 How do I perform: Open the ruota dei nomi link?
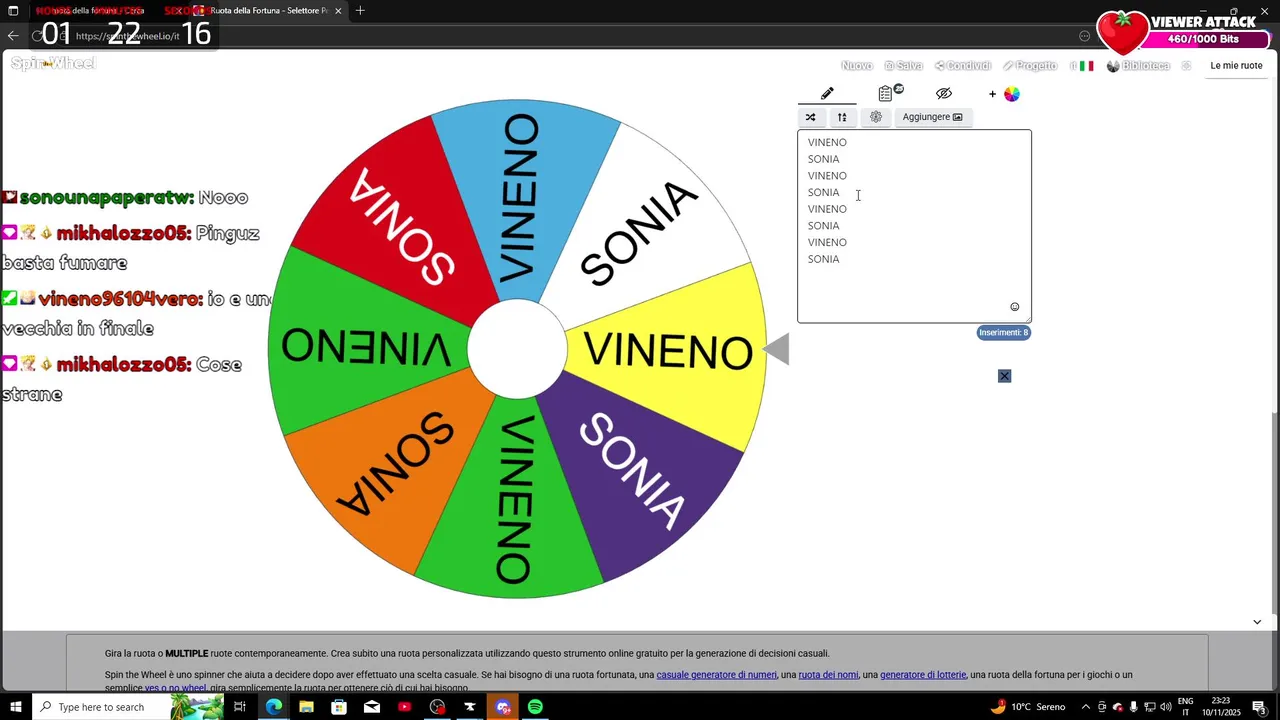pyautogui.click(x=828, y=675)
